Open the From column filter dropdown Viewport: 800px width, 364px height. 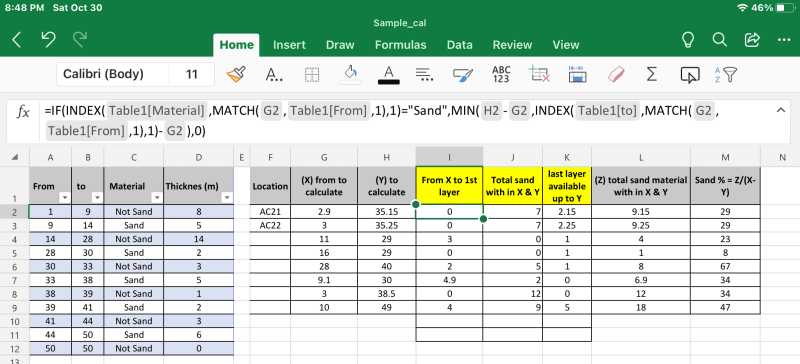tap(64, 198)
